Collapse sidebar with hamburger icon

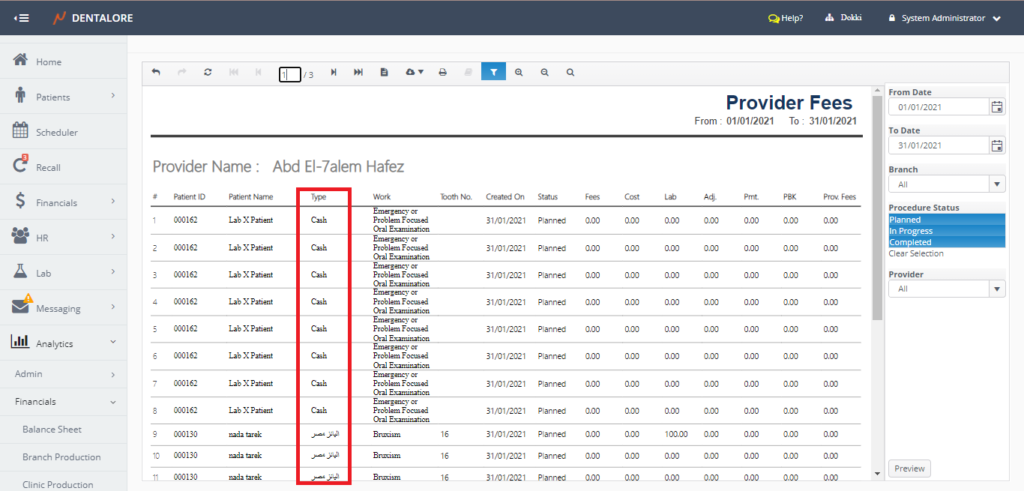[x=21, y=18]
